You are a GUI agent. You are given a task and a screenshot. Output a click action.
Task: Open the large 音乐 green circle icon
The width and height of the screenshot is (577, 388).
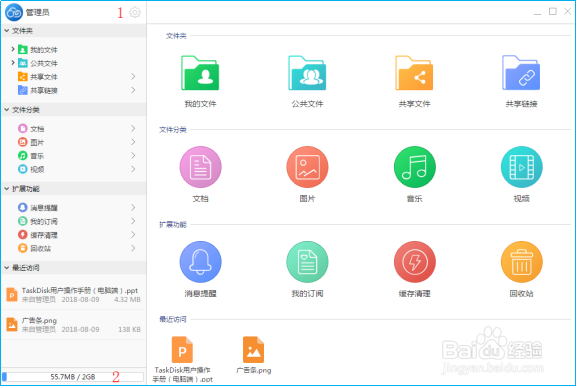point(415,167)
